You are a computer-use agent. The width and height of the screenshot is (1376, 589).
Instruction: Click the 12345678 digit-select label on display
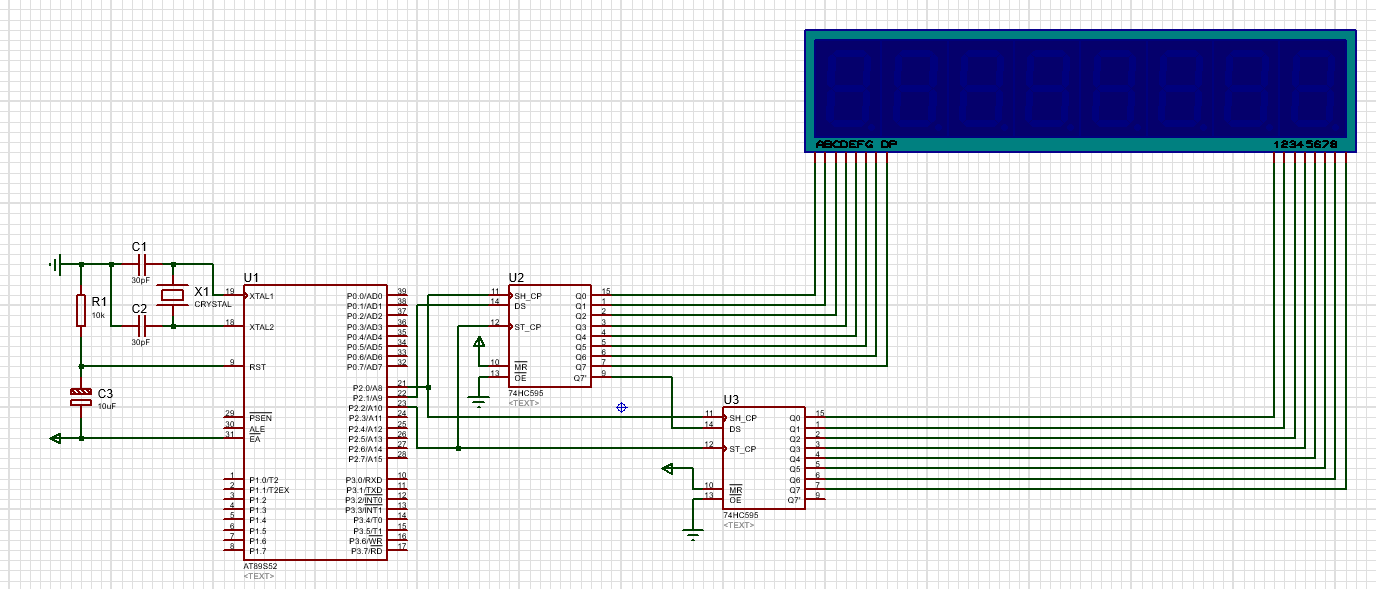tap(1305, 144)
